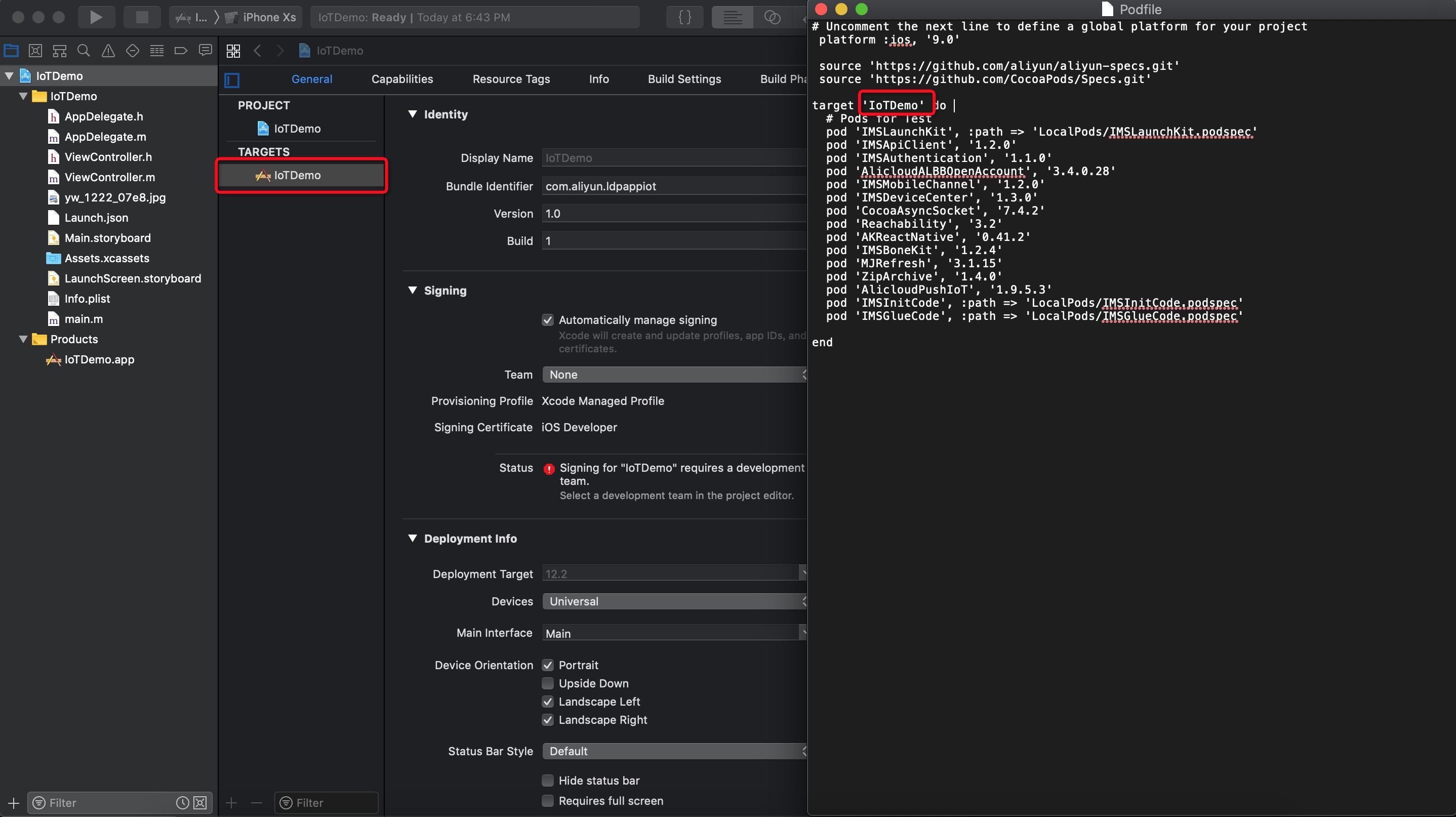The height and width of the screenshot is (817, 1456).
Task: Remove the selected target with minus
Action: click(257, 803)
